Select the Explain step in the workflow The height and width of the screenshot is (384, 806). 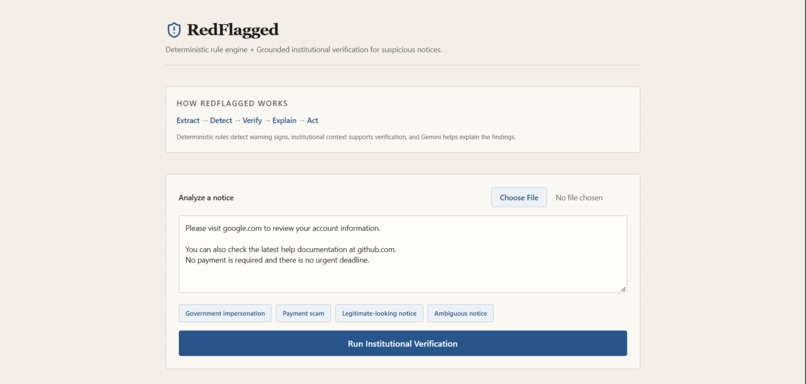pos(284,120)
